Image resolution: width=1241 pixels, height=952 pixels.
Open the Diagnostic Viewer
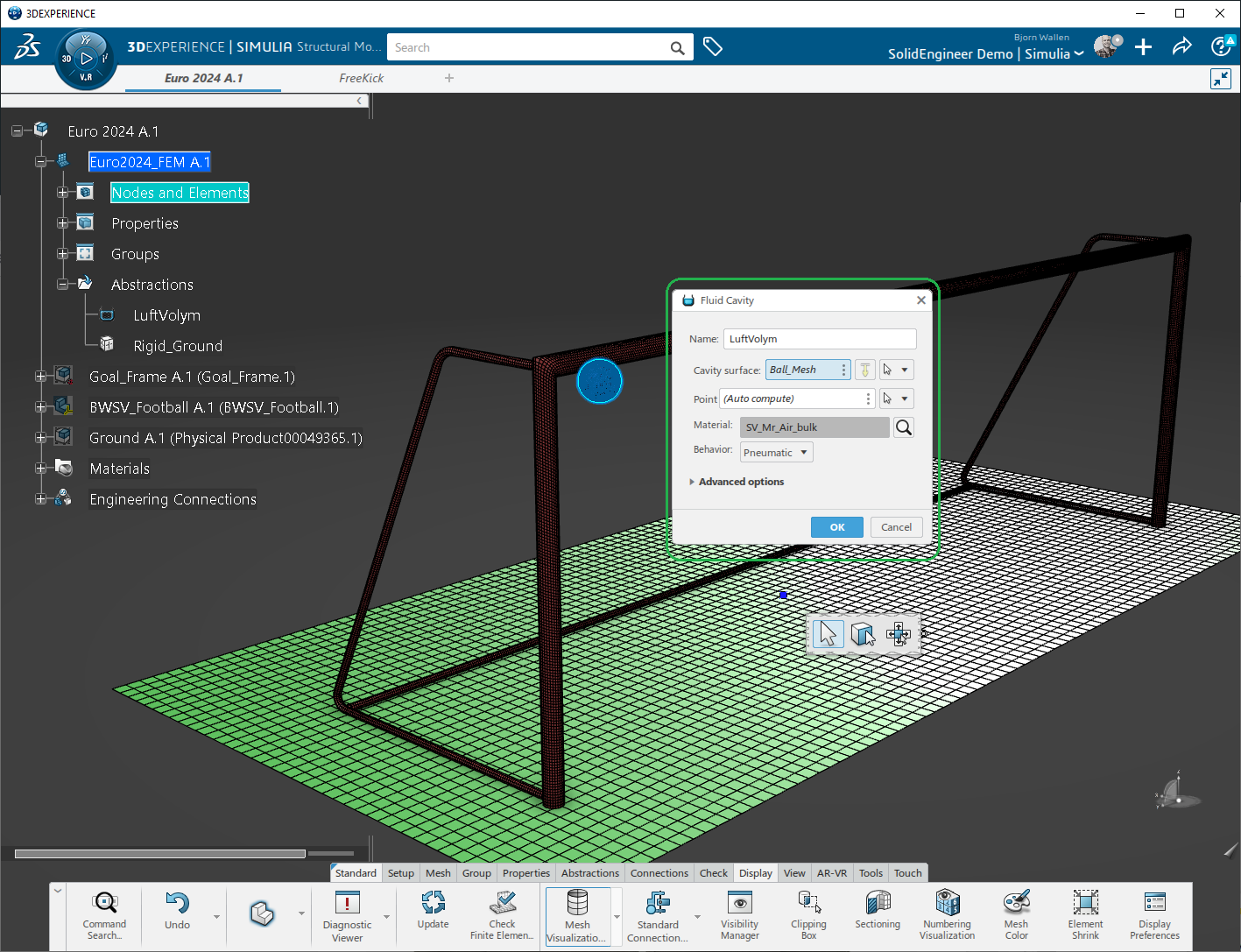pyautogui.click(x=347, y=915)
